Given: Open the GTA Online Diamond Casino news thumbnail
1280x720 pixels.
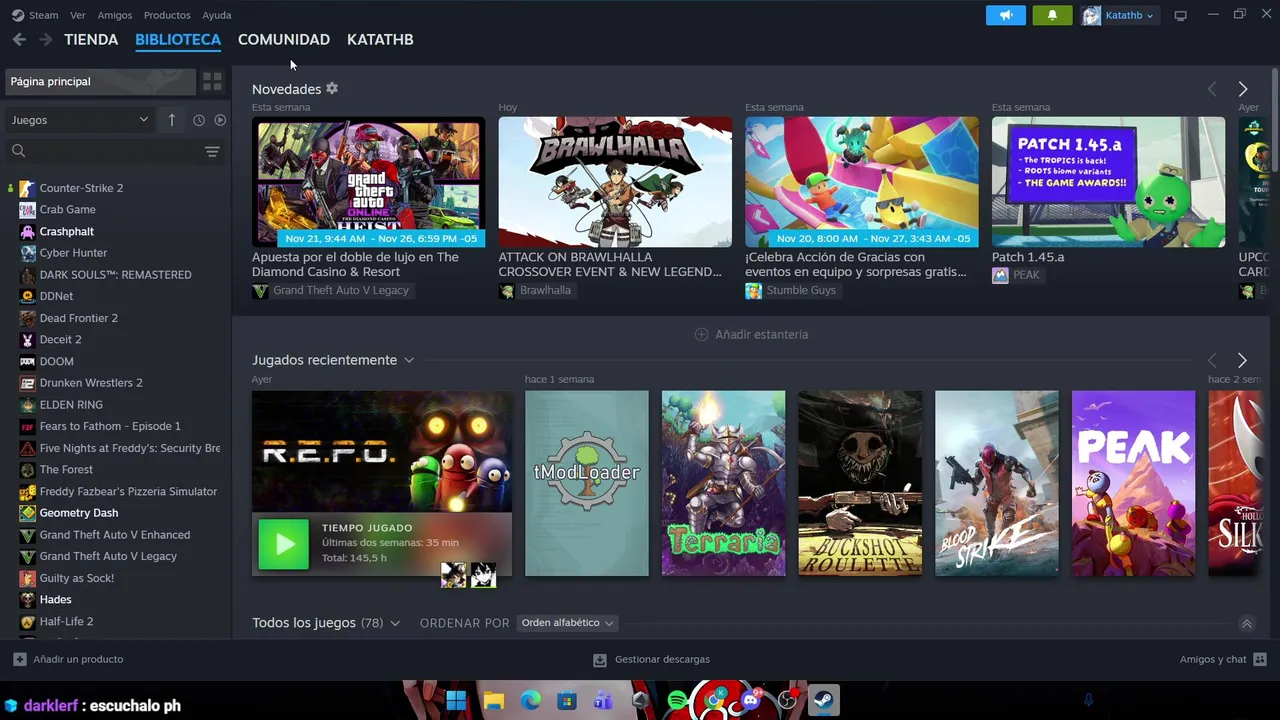Looking at the screenshot, I should [x=368, y=182].
